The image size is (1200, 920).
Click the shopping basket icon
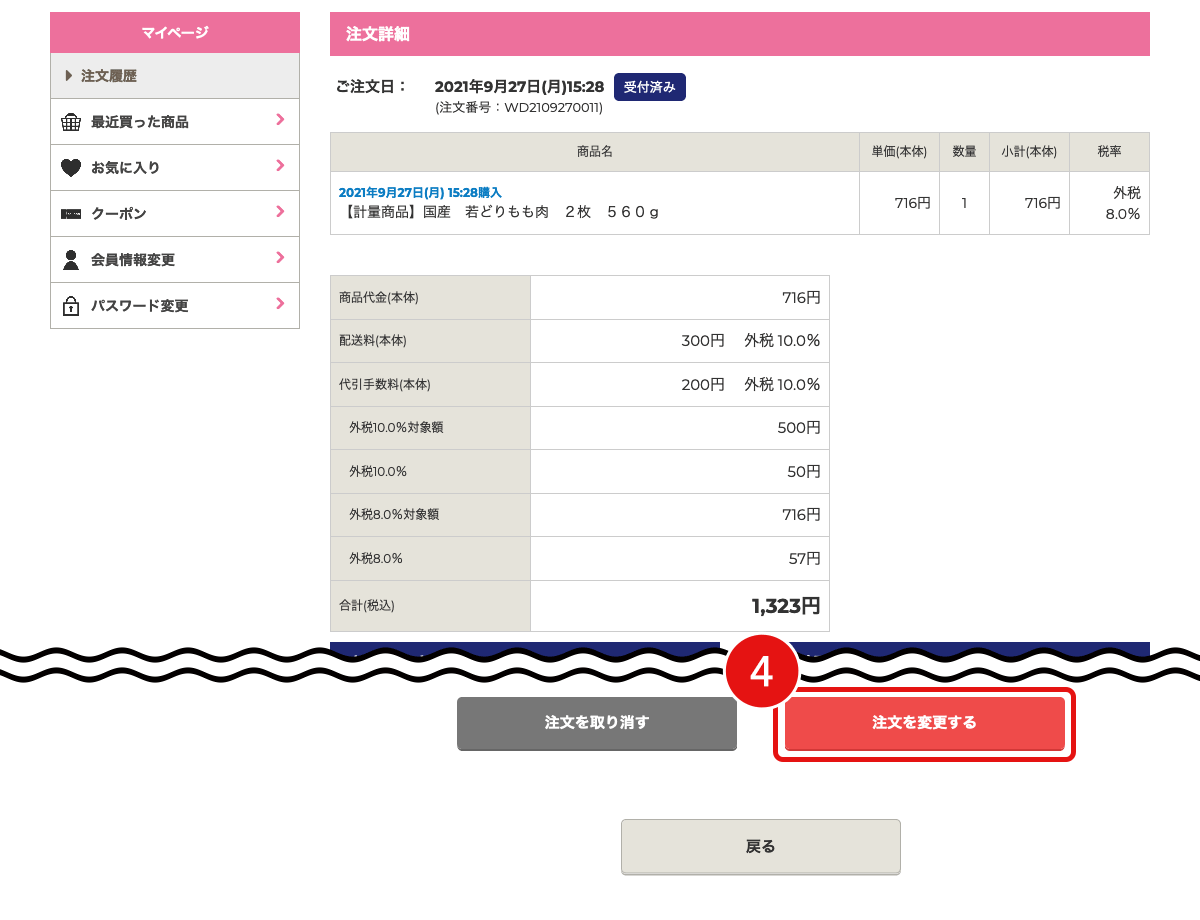point(71,122)
